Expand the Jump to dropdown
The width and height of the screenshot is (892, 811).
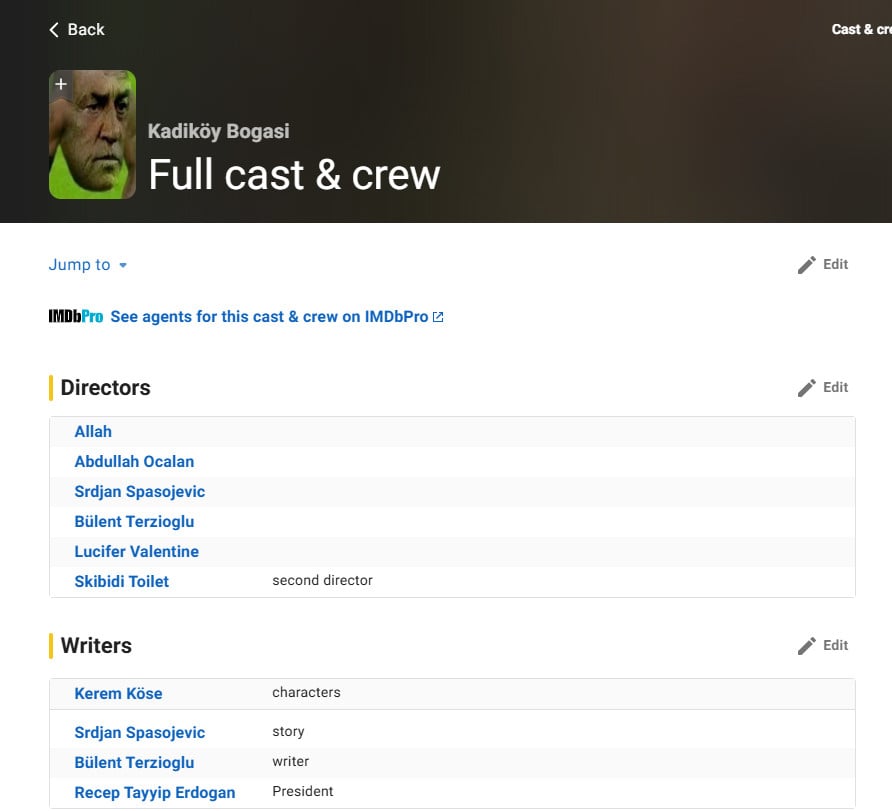(88, 264)
